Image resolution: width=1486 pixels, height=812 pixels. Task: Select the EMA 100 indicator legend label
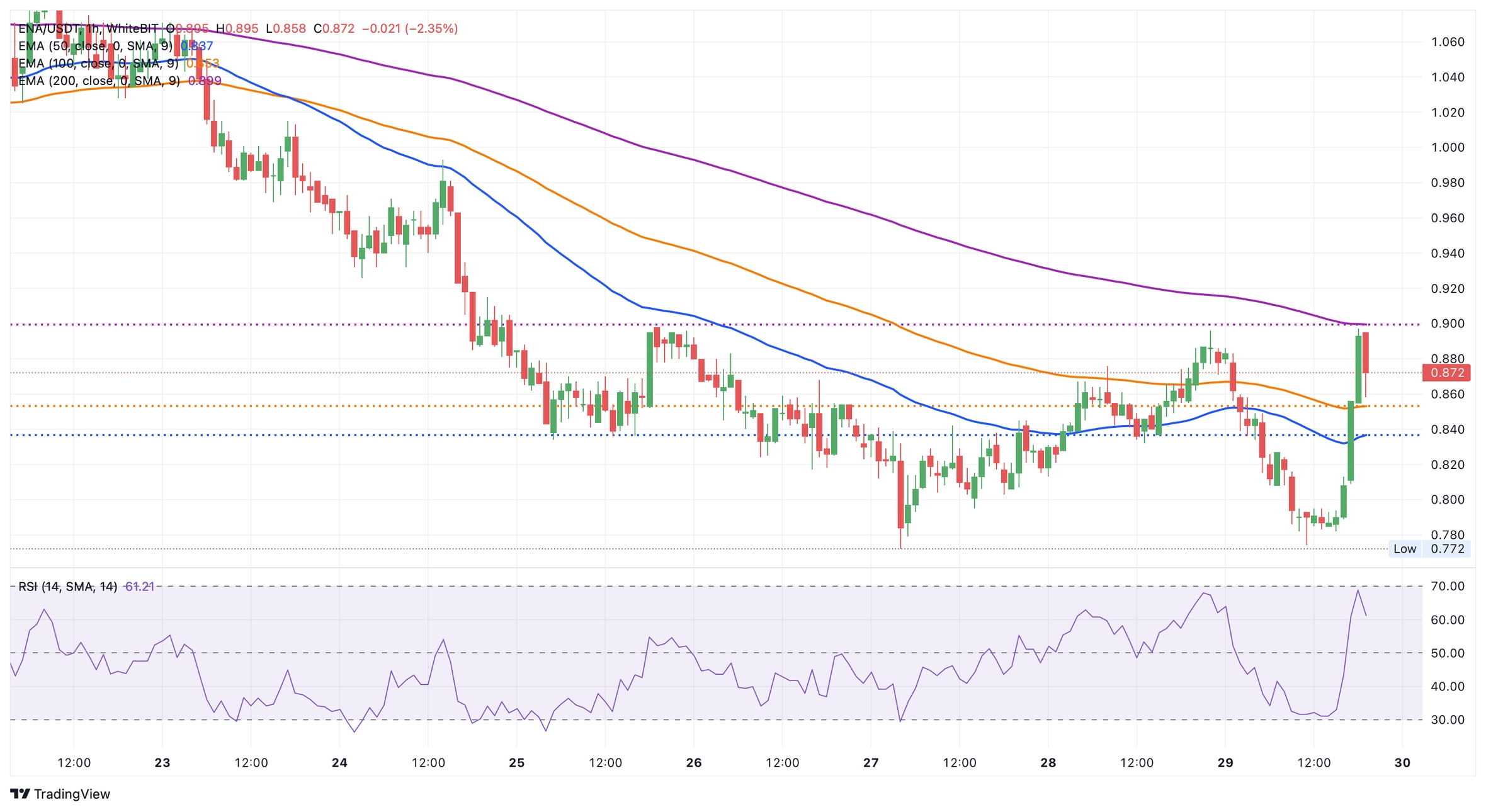(x=98, y=64)
